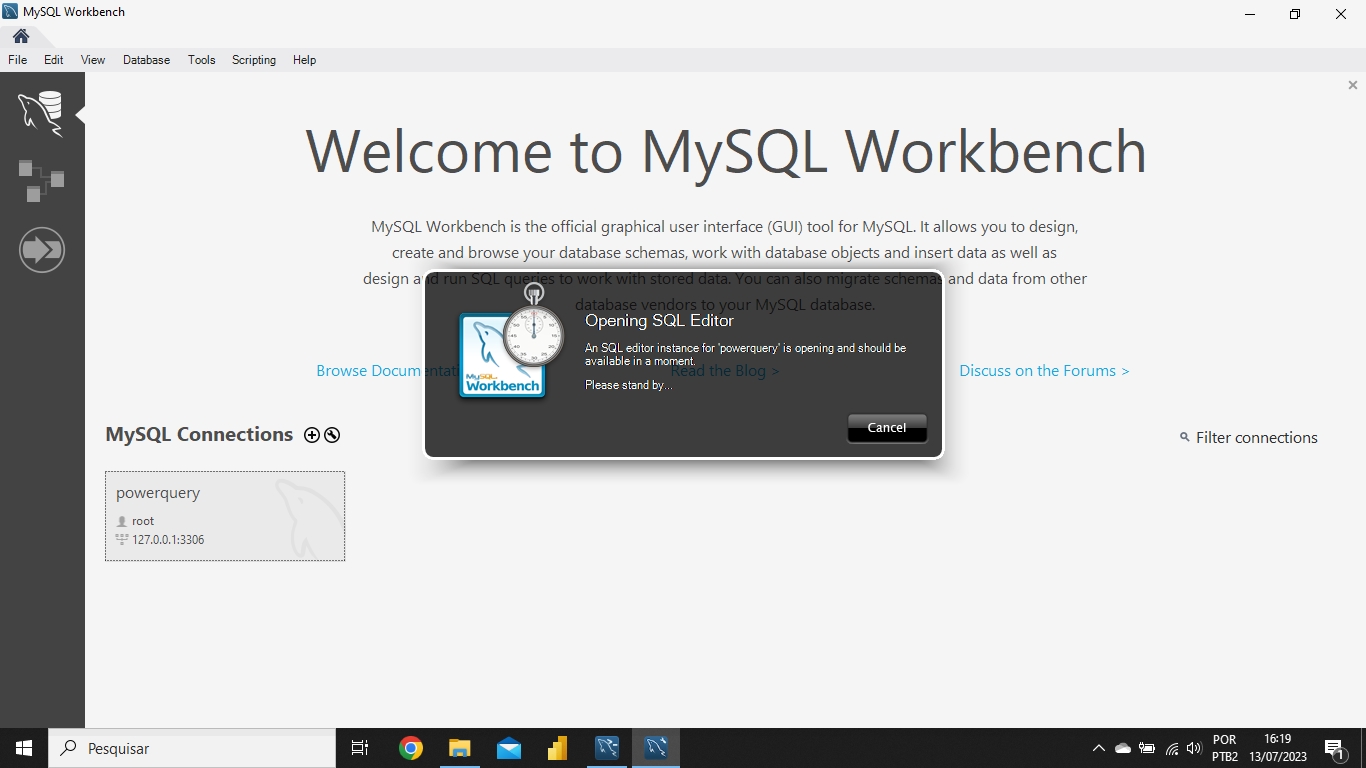Screen dimensions: 1366x768
Task: Open Read the Blog link
Action: [x=725, y=371]
